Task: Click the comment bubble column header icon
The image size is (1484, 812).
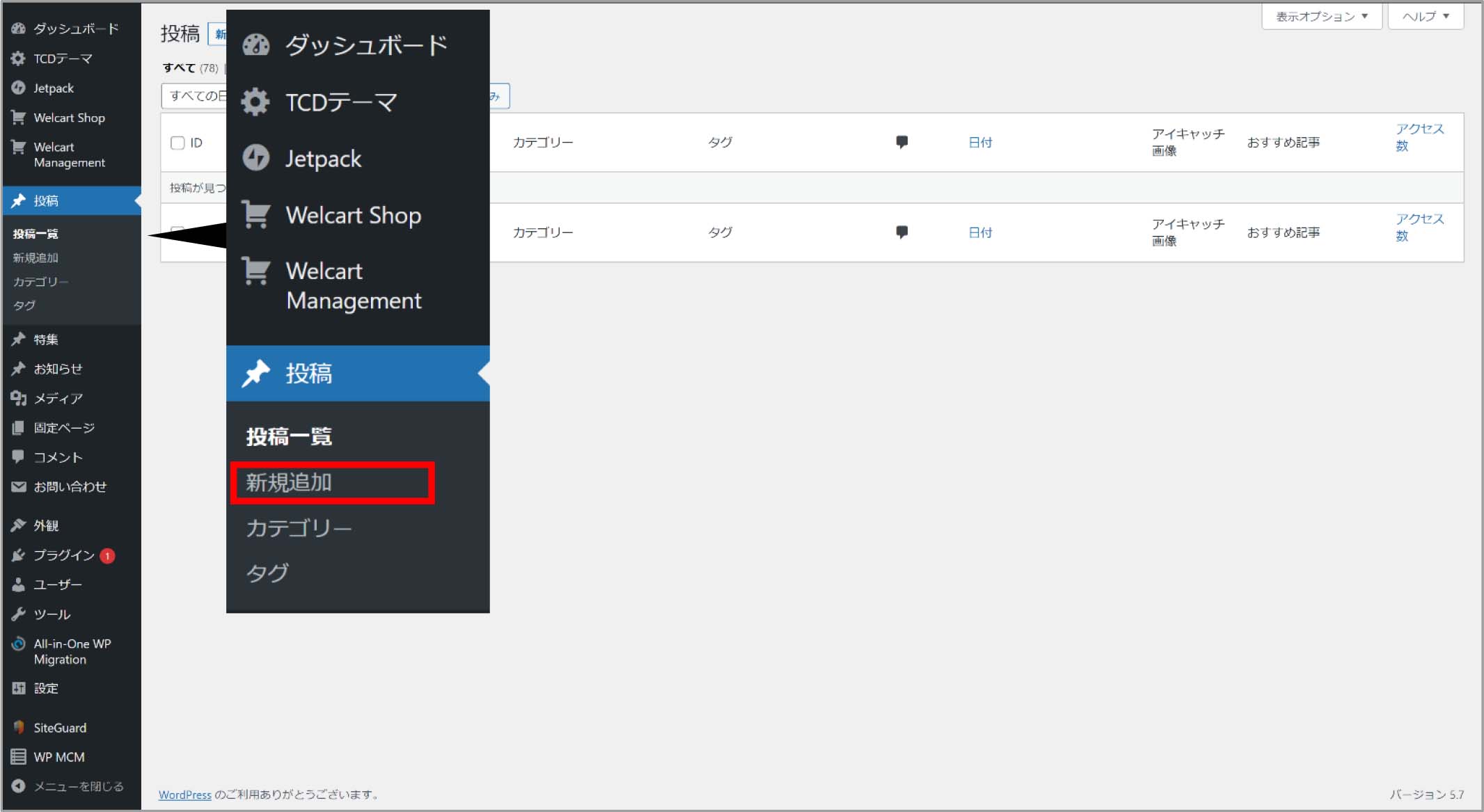Action: point(901,142)
